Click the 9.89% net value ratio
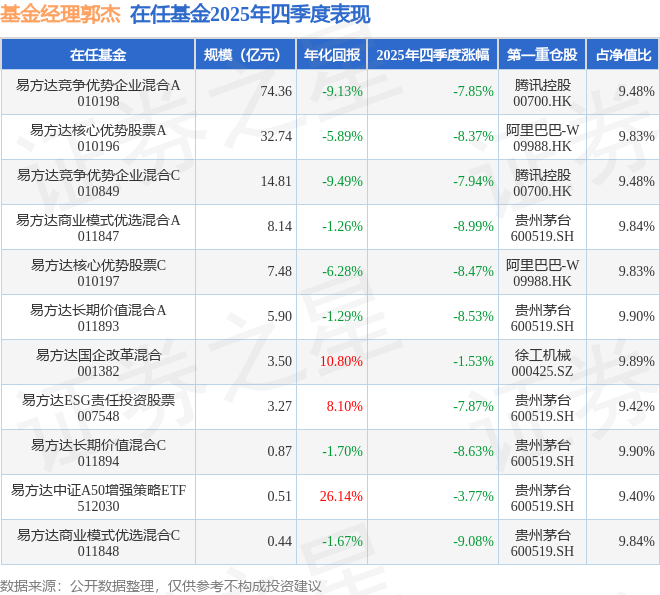 point(636,361)
